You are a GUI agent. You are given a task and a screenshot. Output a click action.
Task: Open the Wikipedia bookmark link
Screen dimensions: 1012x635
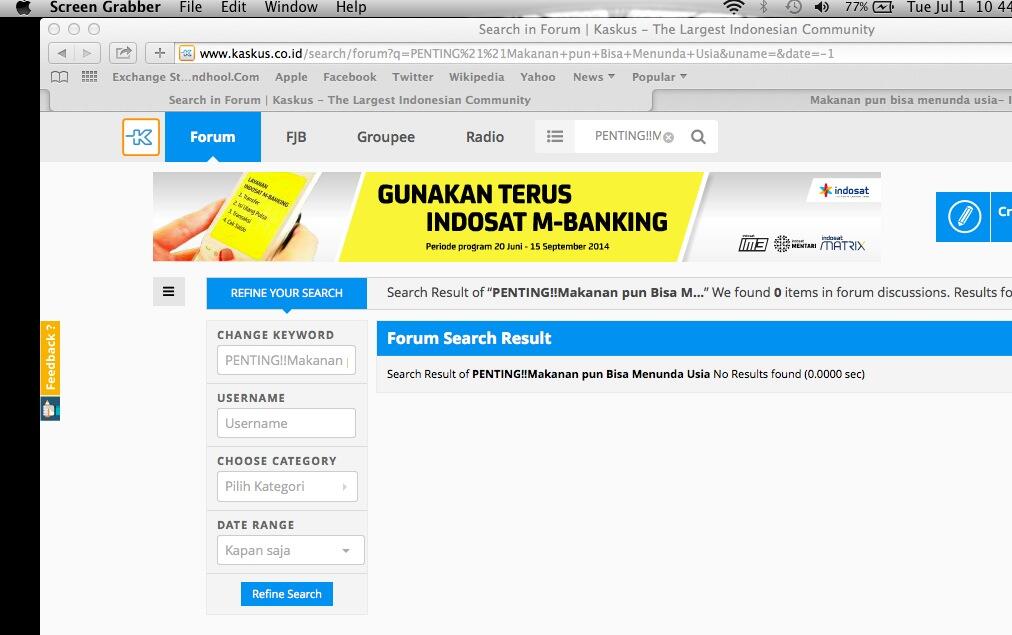click(x=476, y=77)
